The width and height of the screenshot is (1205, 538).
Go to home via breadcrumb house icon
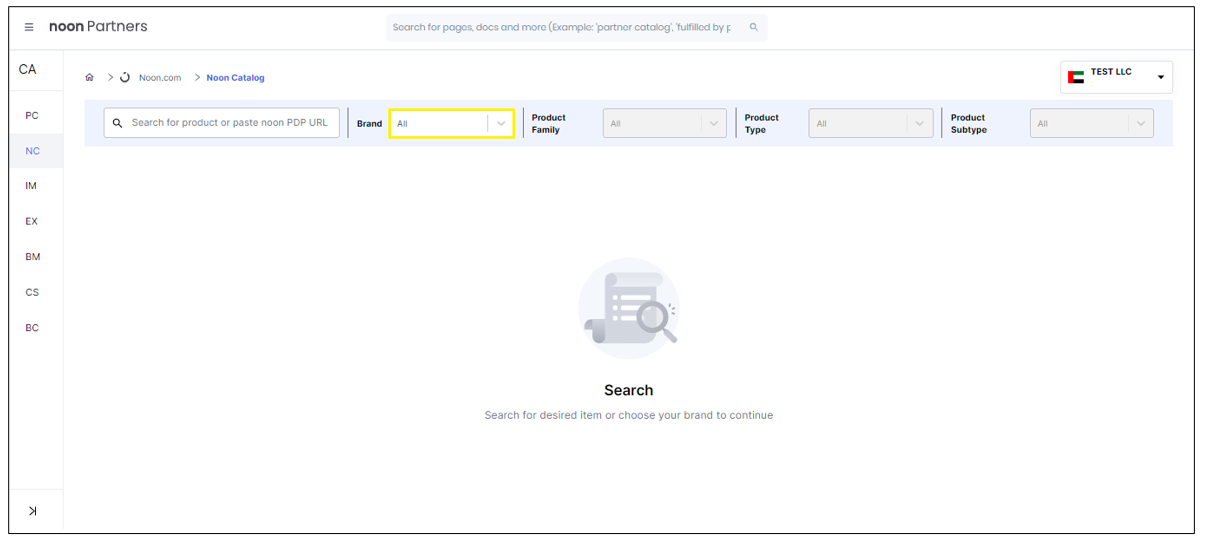89,77
